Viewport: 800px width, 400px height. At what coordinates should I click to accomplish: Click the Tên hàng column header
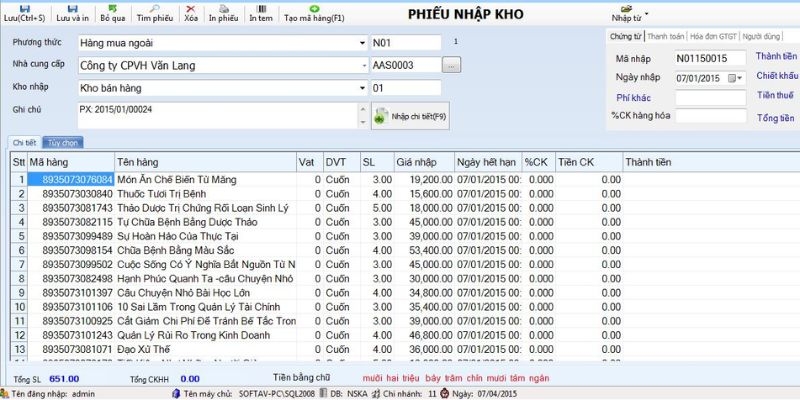[x=206, y=162]
